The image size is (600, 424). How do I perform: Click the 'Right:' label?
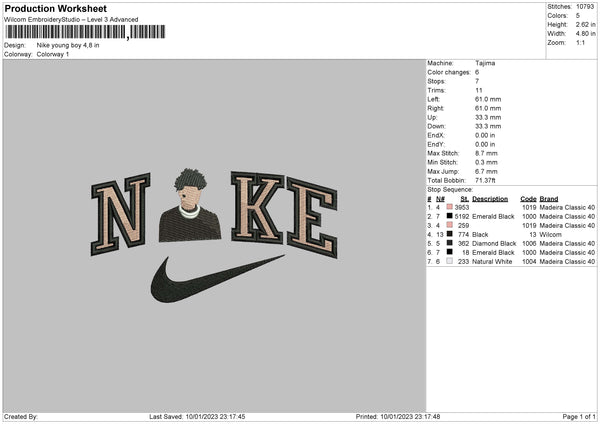click(436, 108)
